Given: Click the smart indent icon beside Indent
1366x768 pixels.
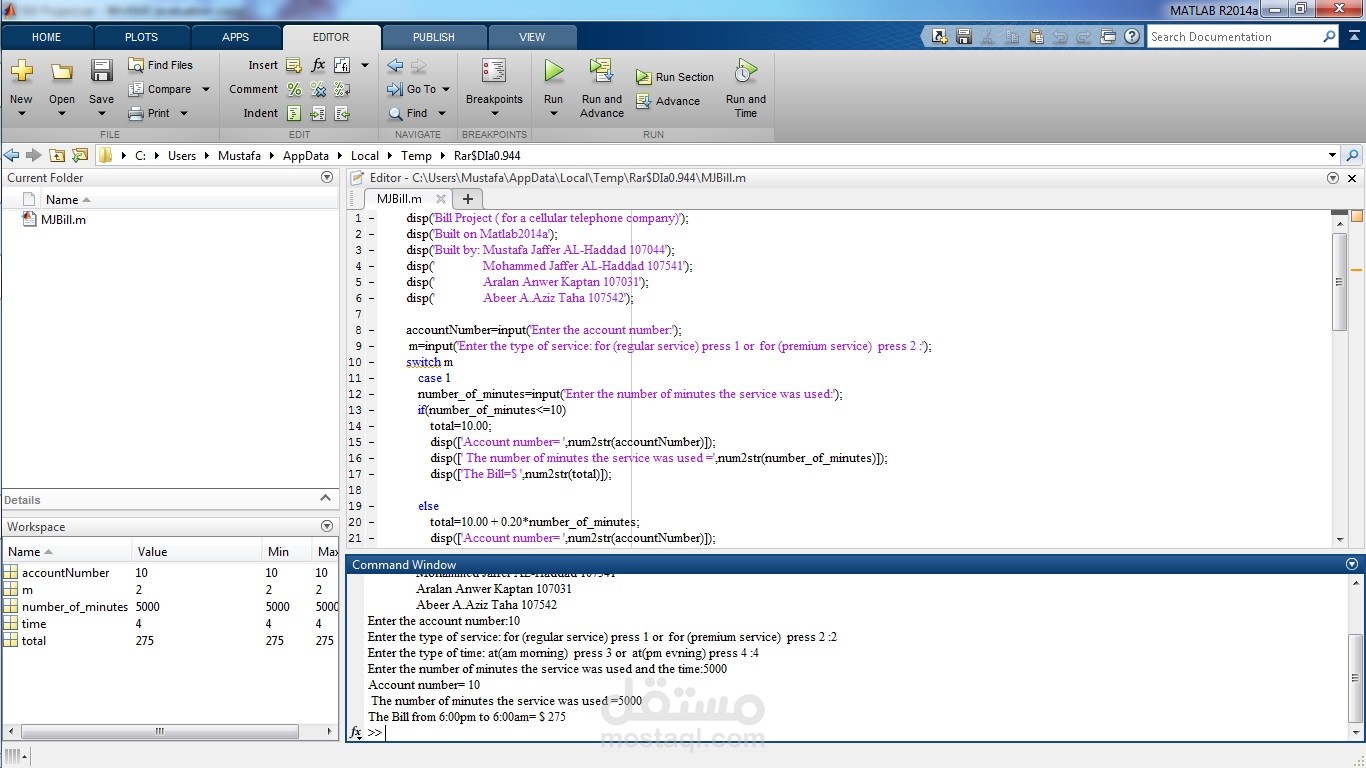Looking at the screenshot, I should coord(294,113).
